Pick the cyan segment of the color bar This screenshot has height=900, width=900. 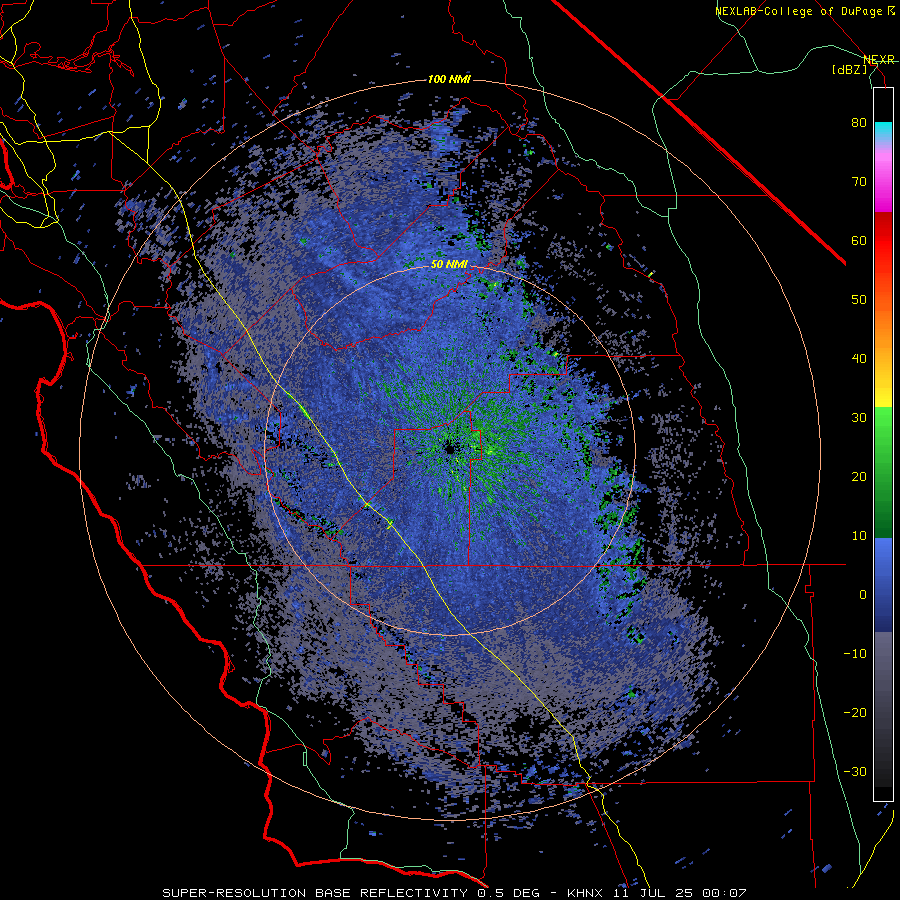(x=883, y=130)
